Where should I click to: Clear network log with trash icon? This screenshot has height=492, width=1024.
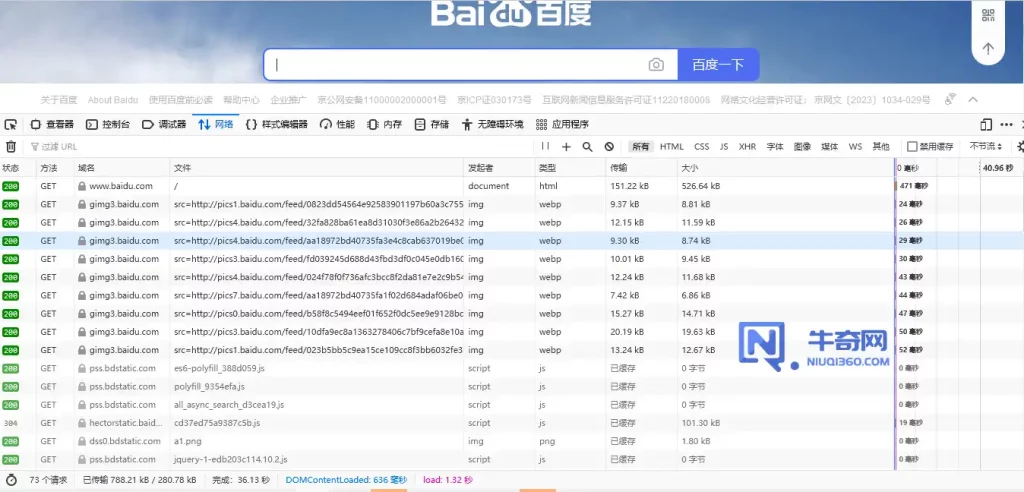pos(10,147)
